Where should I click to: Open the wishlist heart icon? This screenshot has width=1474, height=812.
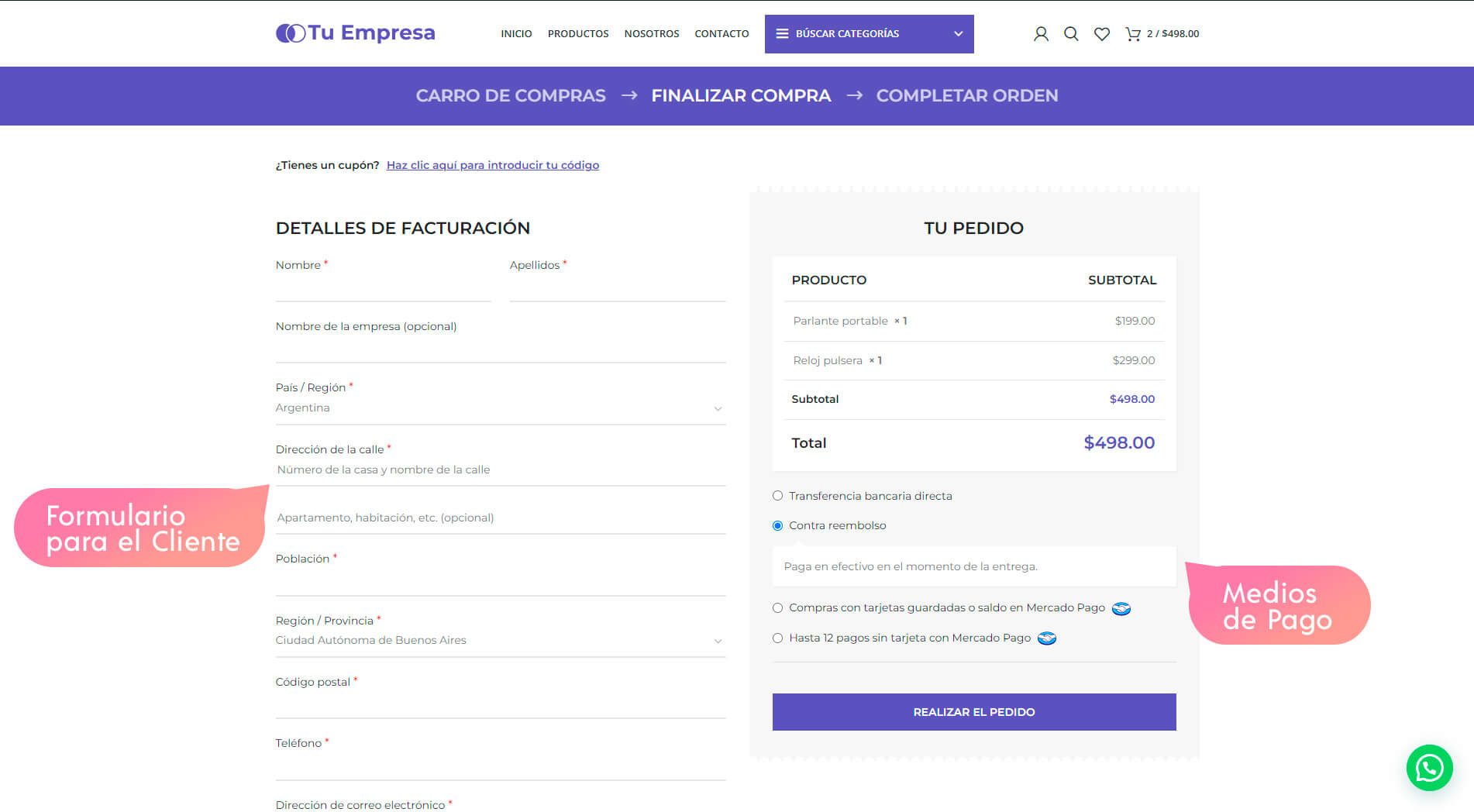1101,34
